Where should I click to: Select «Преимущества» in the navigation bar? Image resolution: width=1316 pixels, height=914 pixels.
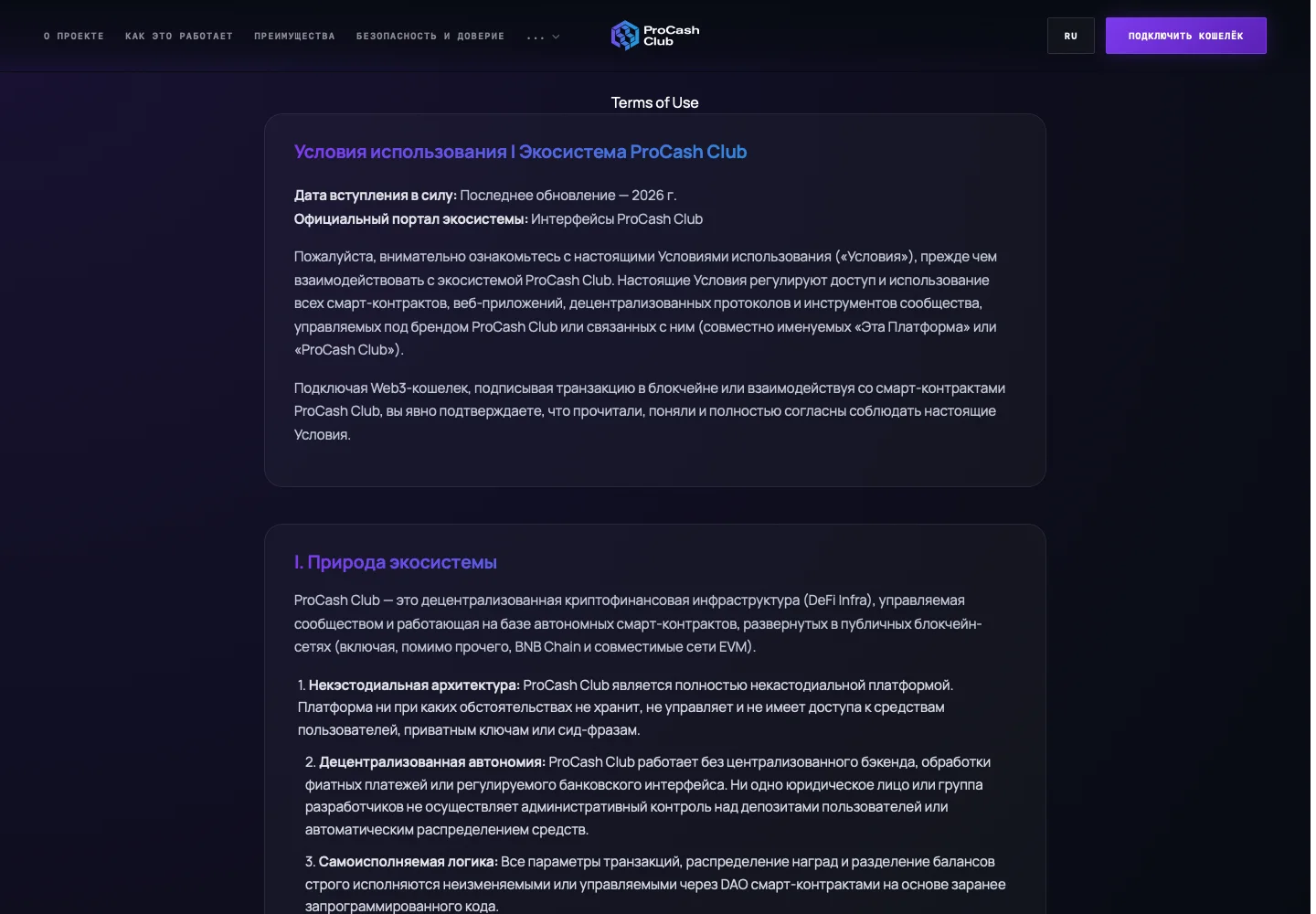tap(294, 37)
